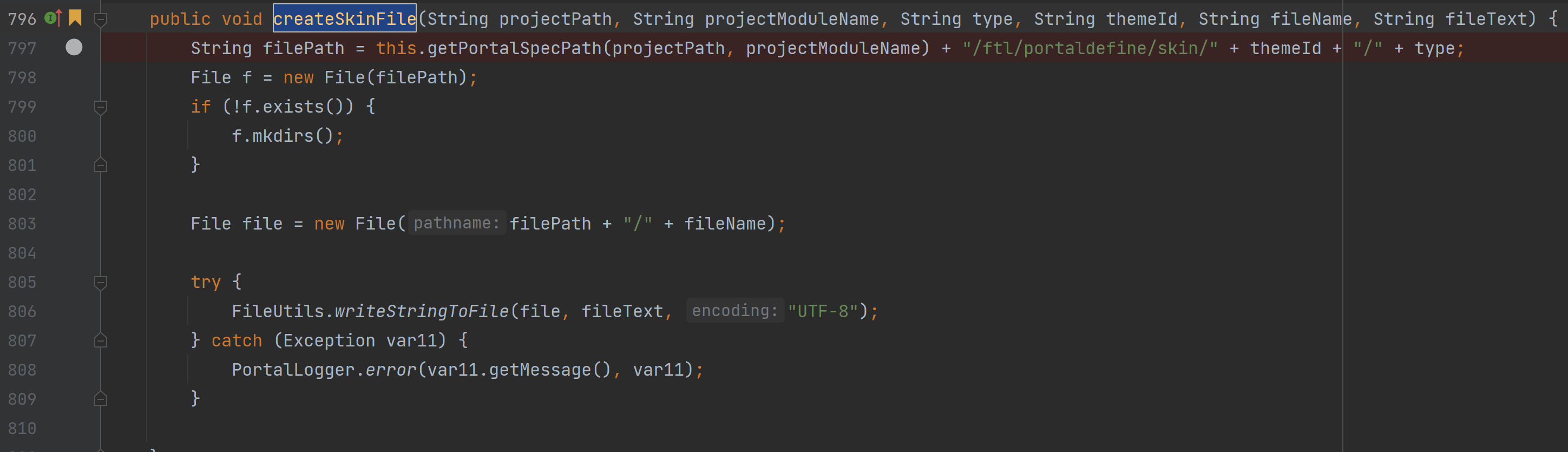Click the 'pathname:' inlay hint

point(456,224)
